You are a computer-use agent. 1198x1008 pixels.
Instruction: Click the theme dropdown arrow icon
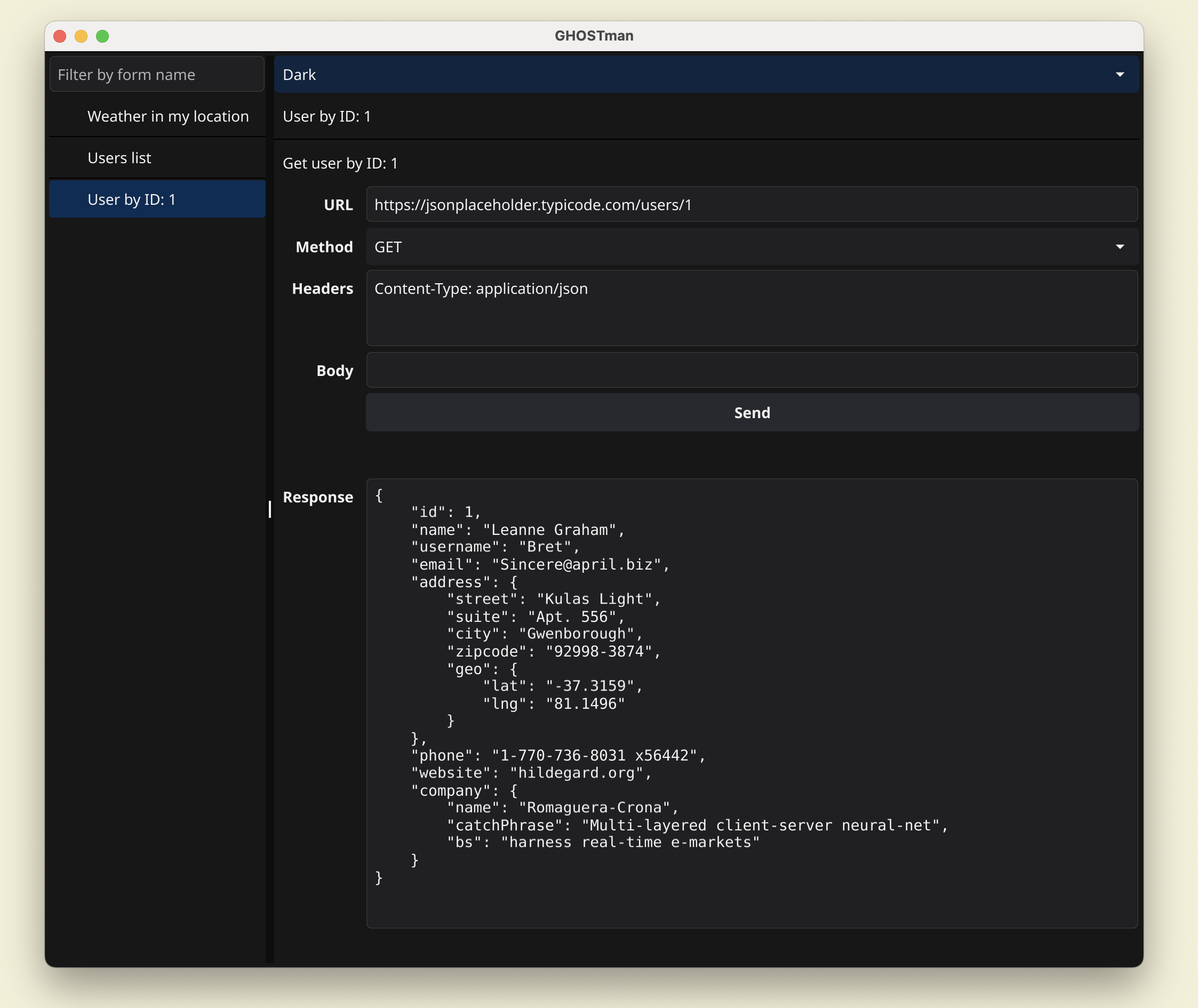click(x=1119, y=75)
